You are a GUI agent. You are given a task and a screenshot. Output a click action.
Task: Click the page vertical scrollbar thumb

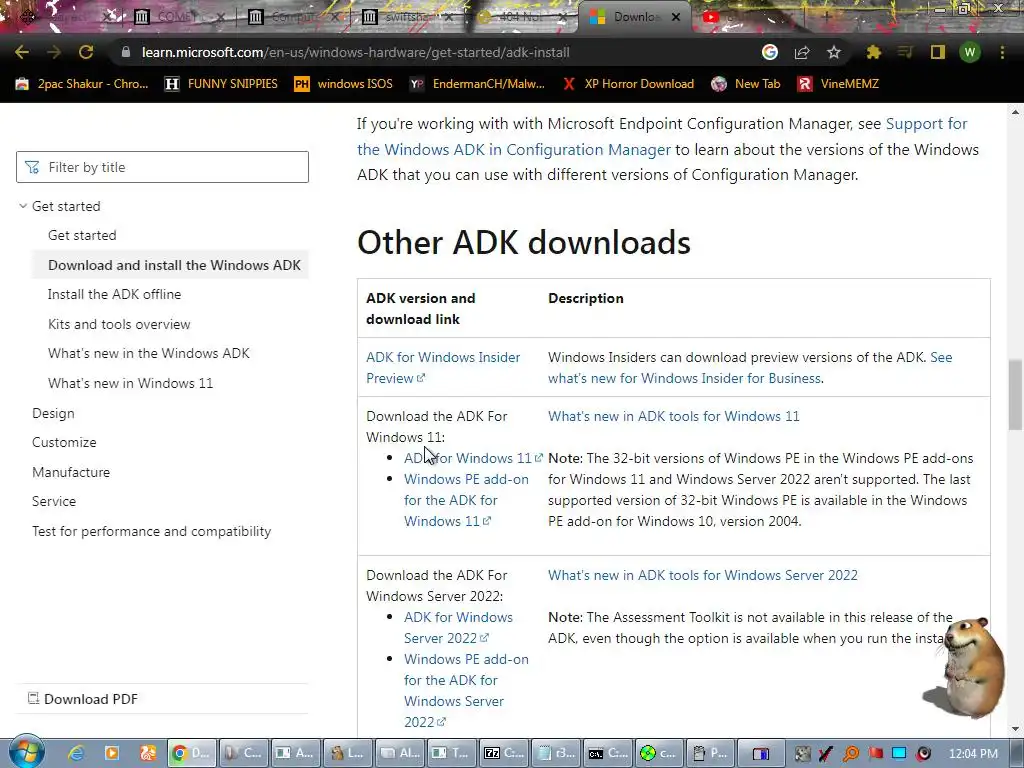click(x=1015, y=394)
